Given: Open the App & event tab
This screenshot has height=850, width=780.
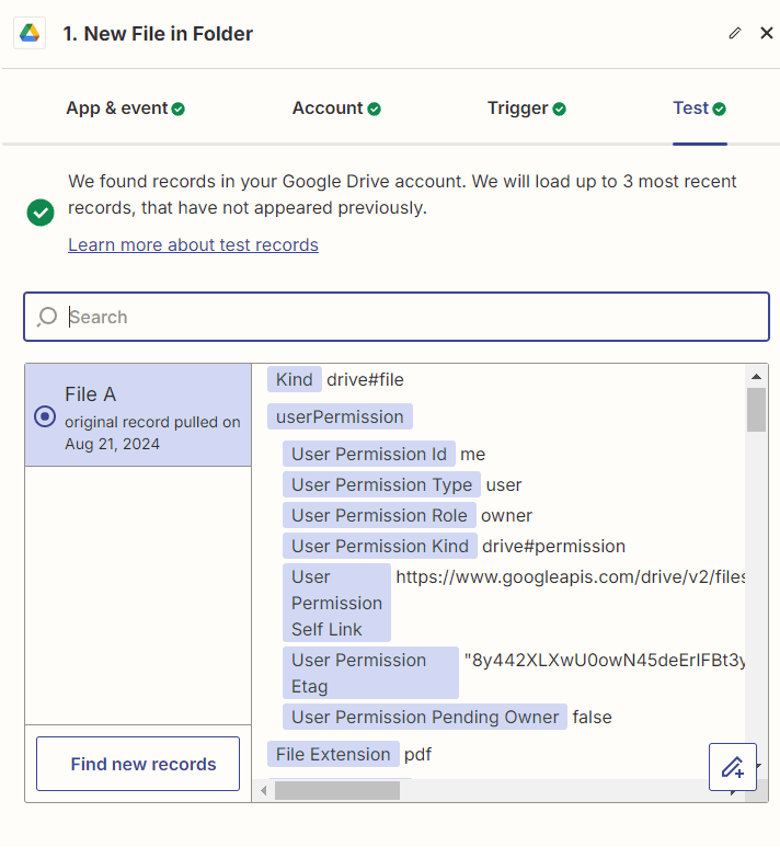Looking at the screenshot, I should click(125, 108).
